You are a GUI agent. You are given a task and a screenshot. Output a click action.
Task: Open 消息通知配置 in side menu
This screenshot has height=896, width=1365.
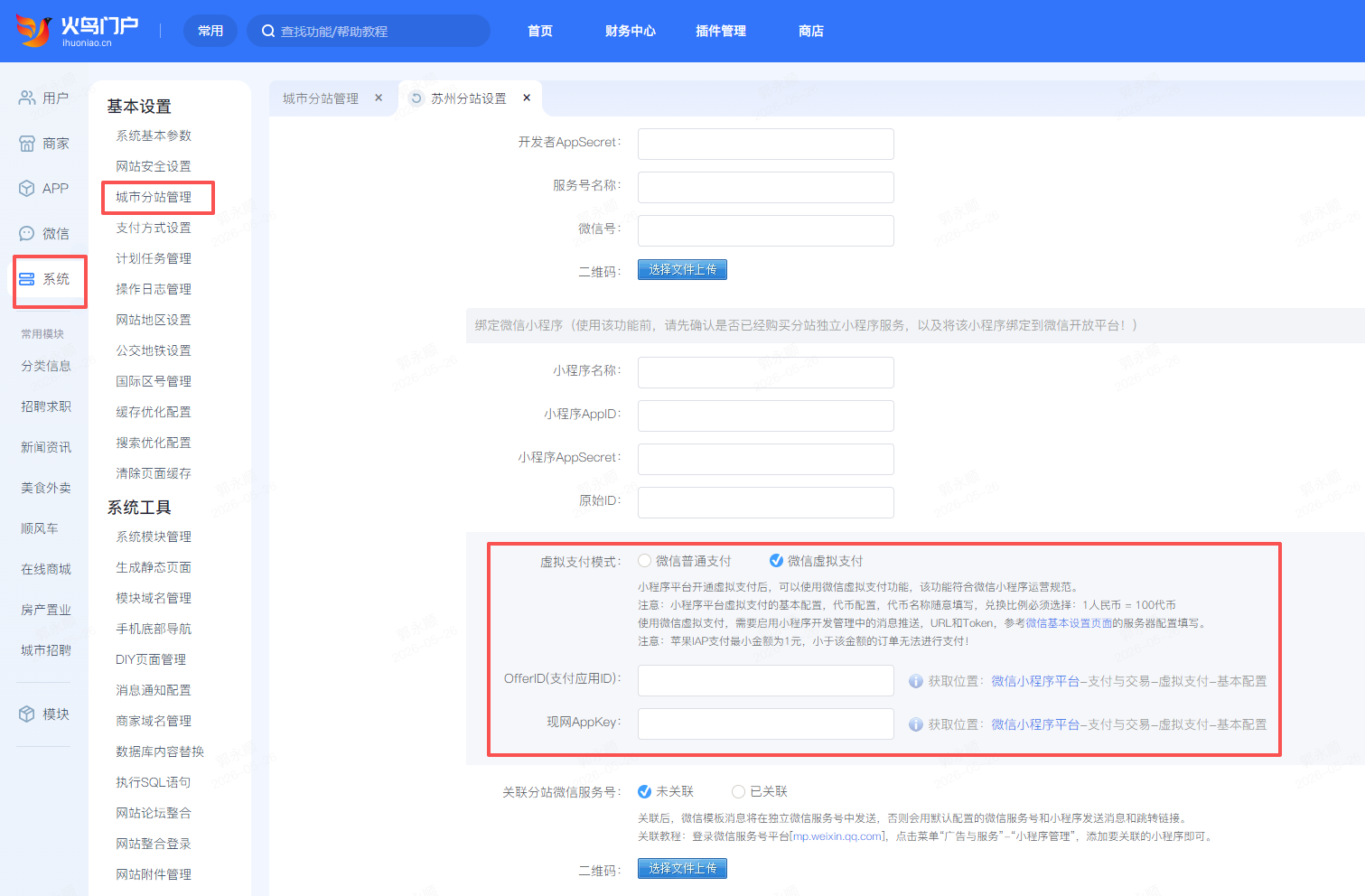[154, 690]
